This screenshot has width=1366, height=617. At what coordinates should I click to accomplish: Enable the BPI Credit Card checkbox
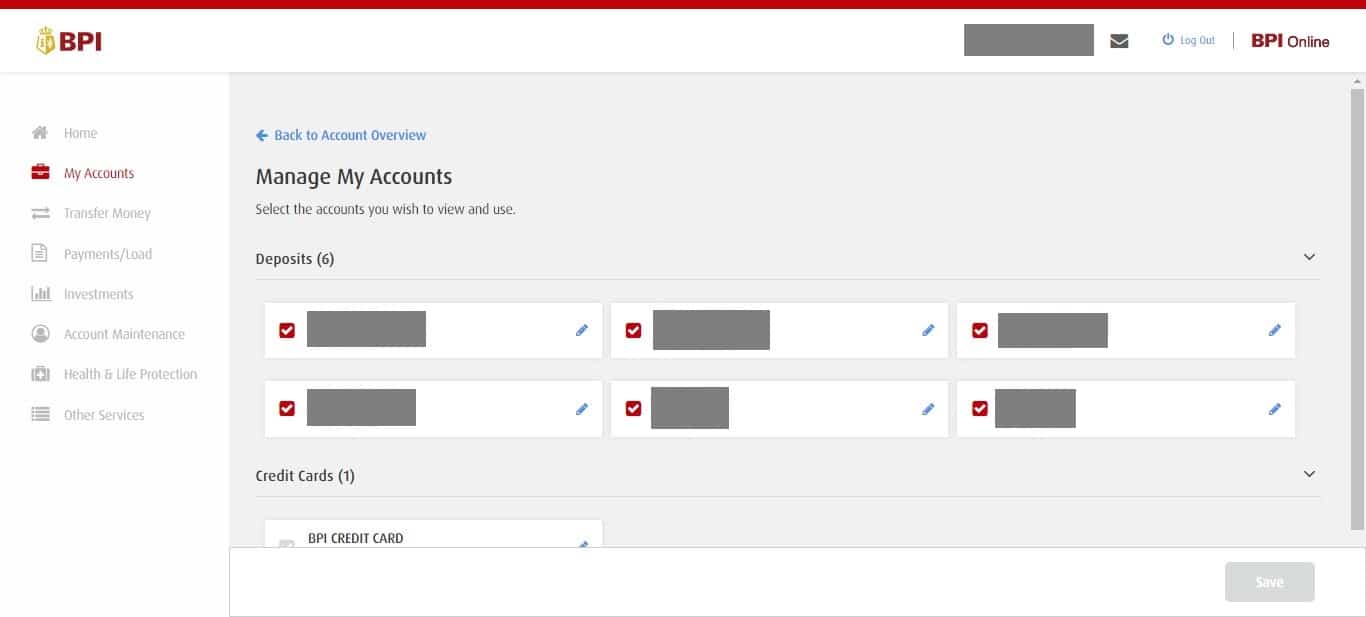tap(286, 545)
